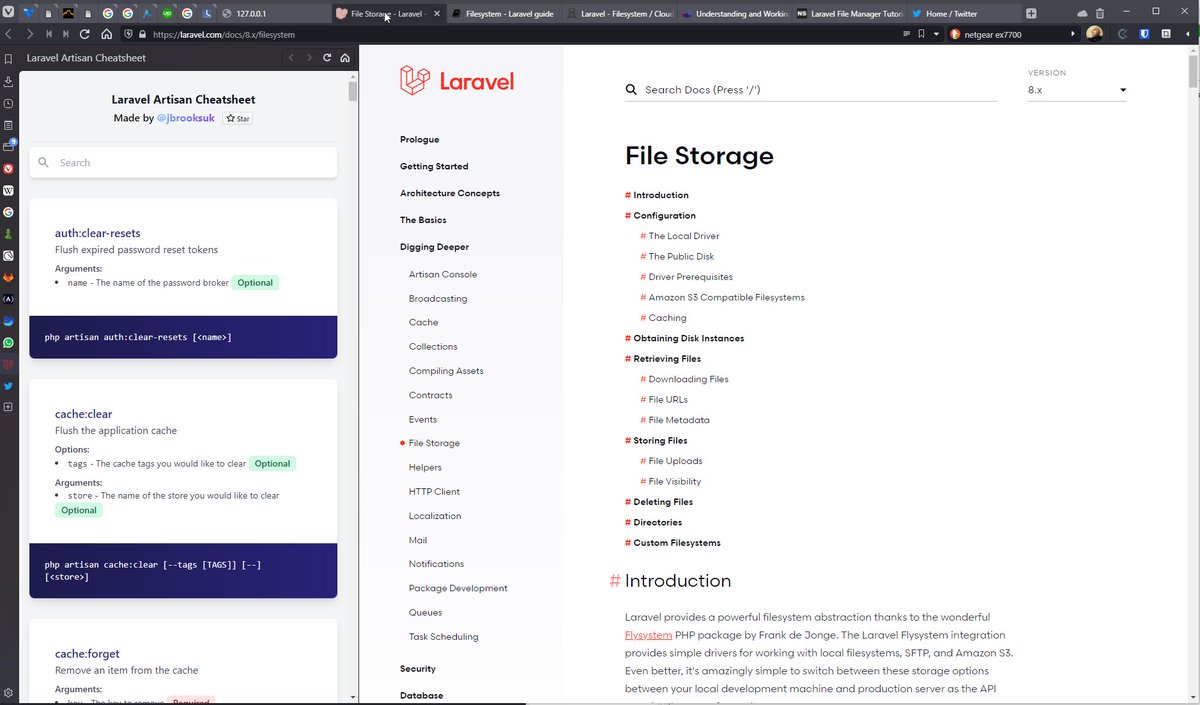Close the File Storage tab
The height and width of the screenshot is (705, 1200).
(435, 14)
